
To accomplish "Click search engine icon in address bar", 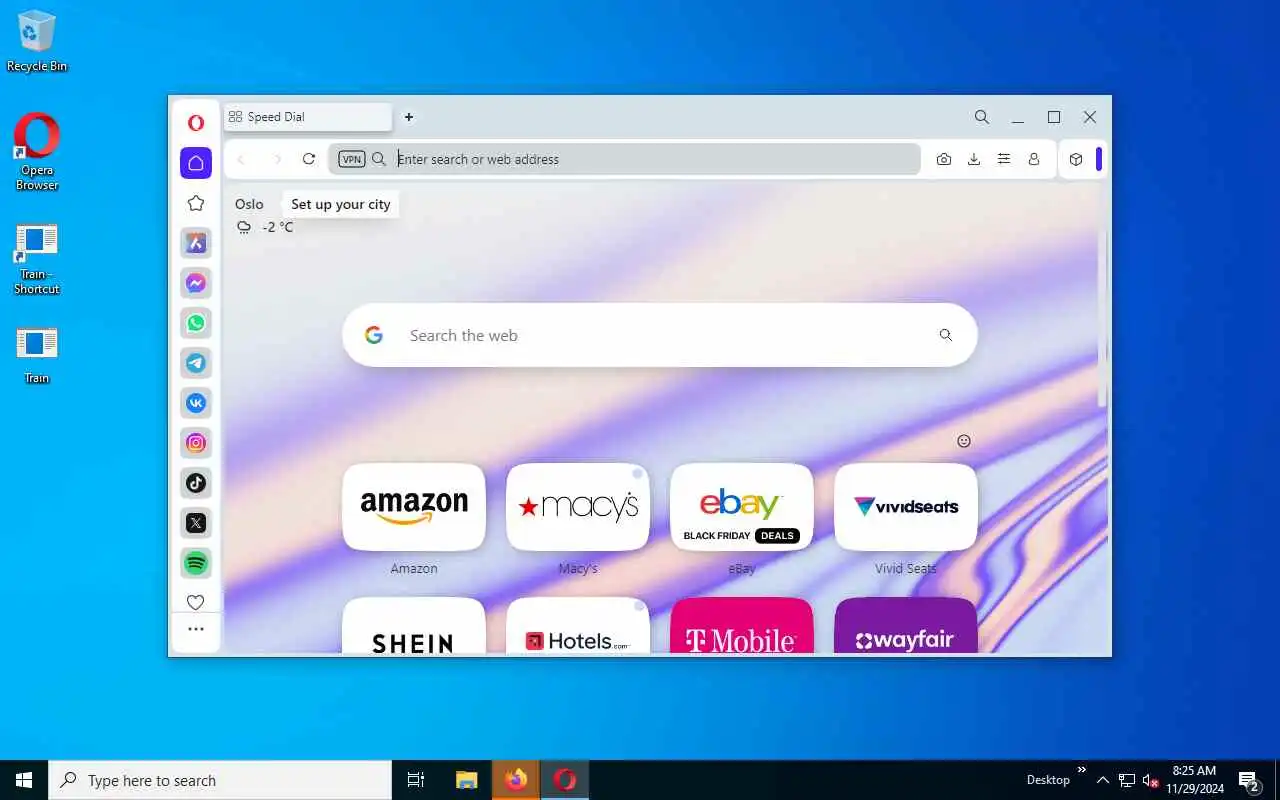I will (x=379, y=159).
